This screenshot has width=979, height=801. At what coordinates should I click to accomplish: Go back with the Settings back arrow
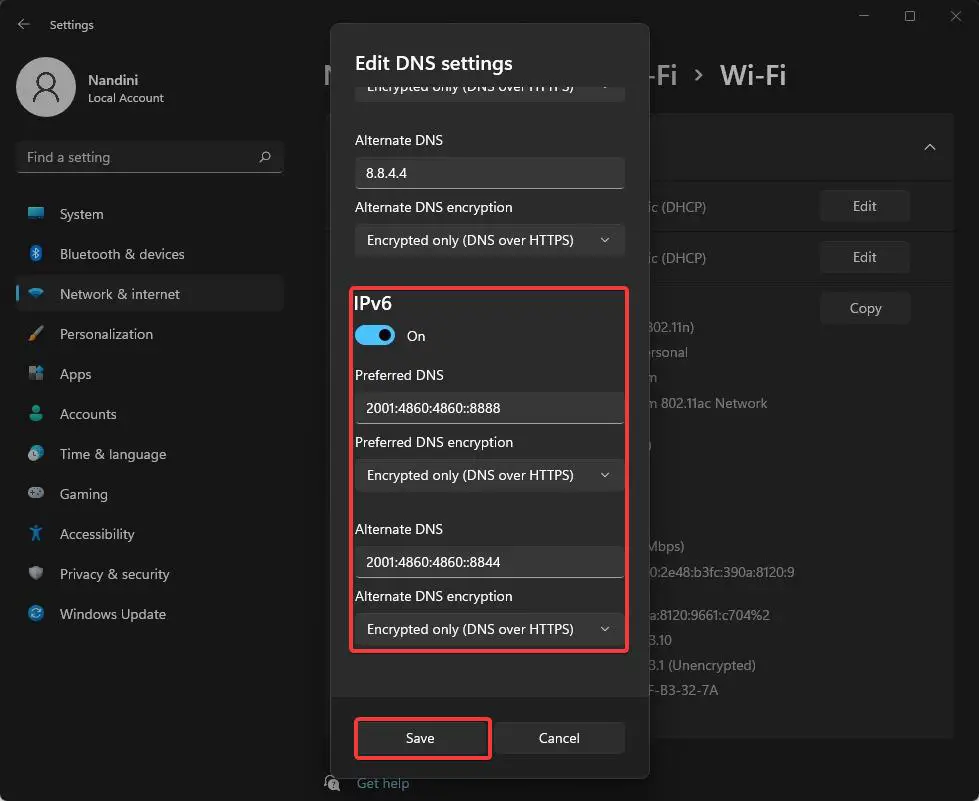24,24
